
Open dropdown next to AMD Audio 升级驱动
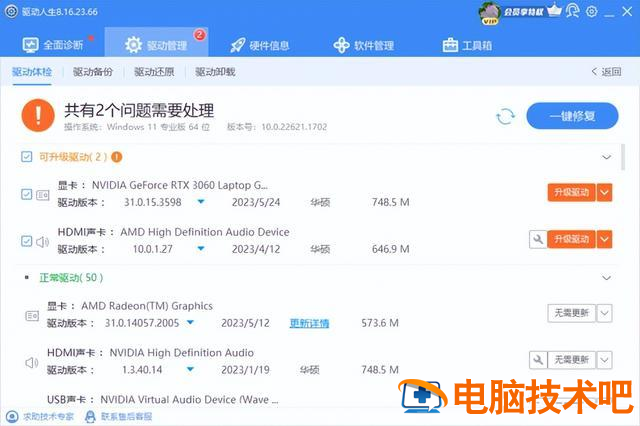point(604,239)
